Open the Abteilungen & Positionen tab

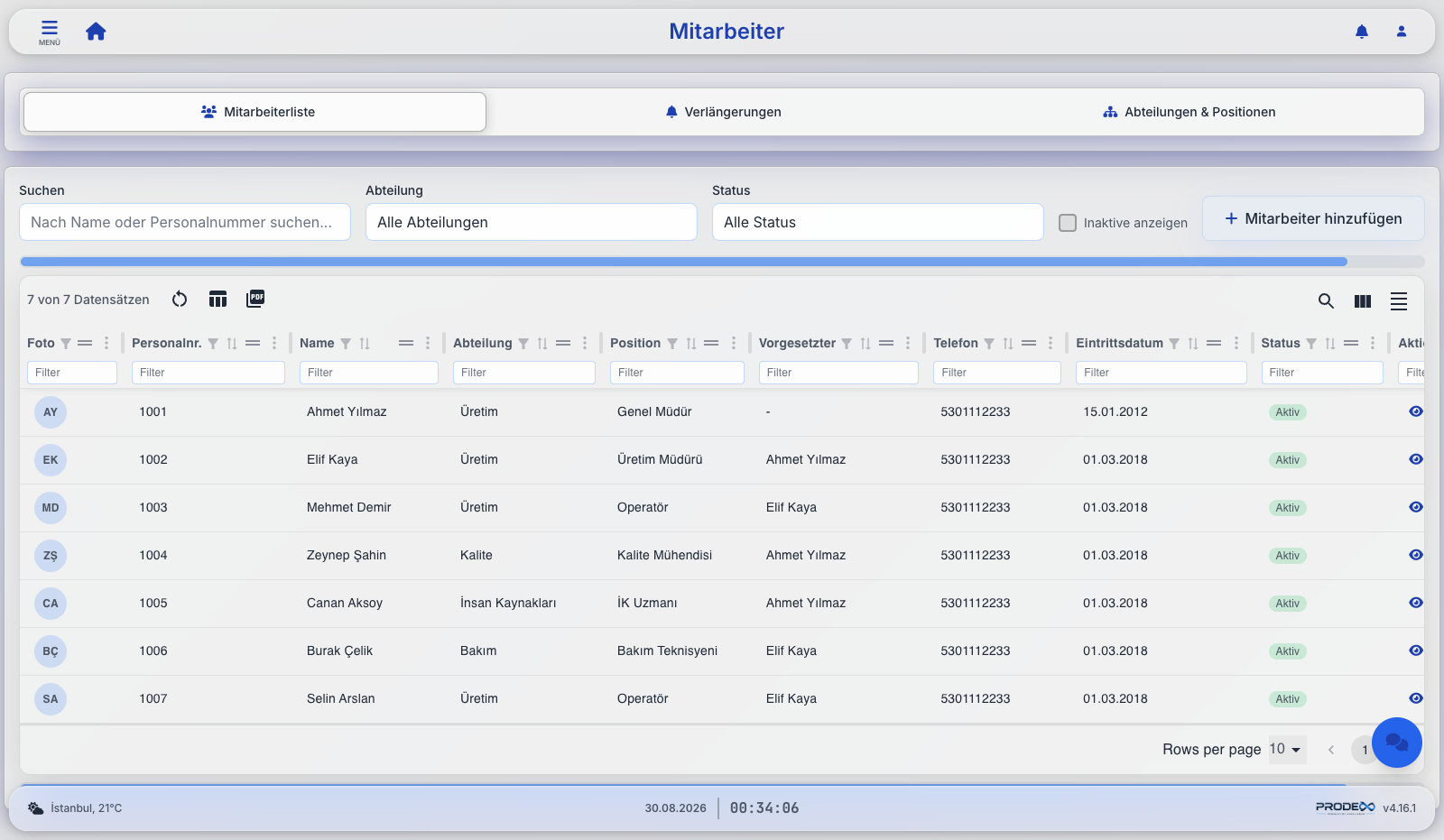tap(1189, 112)
